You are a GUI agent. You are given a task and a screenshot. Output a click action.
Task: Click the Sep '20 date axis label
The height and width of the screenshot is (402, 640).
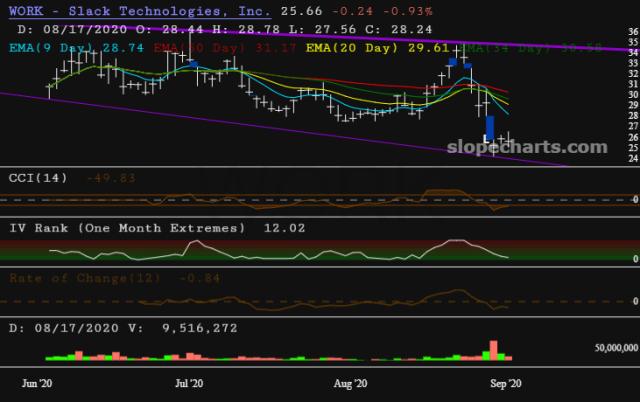tap(504, 383)
